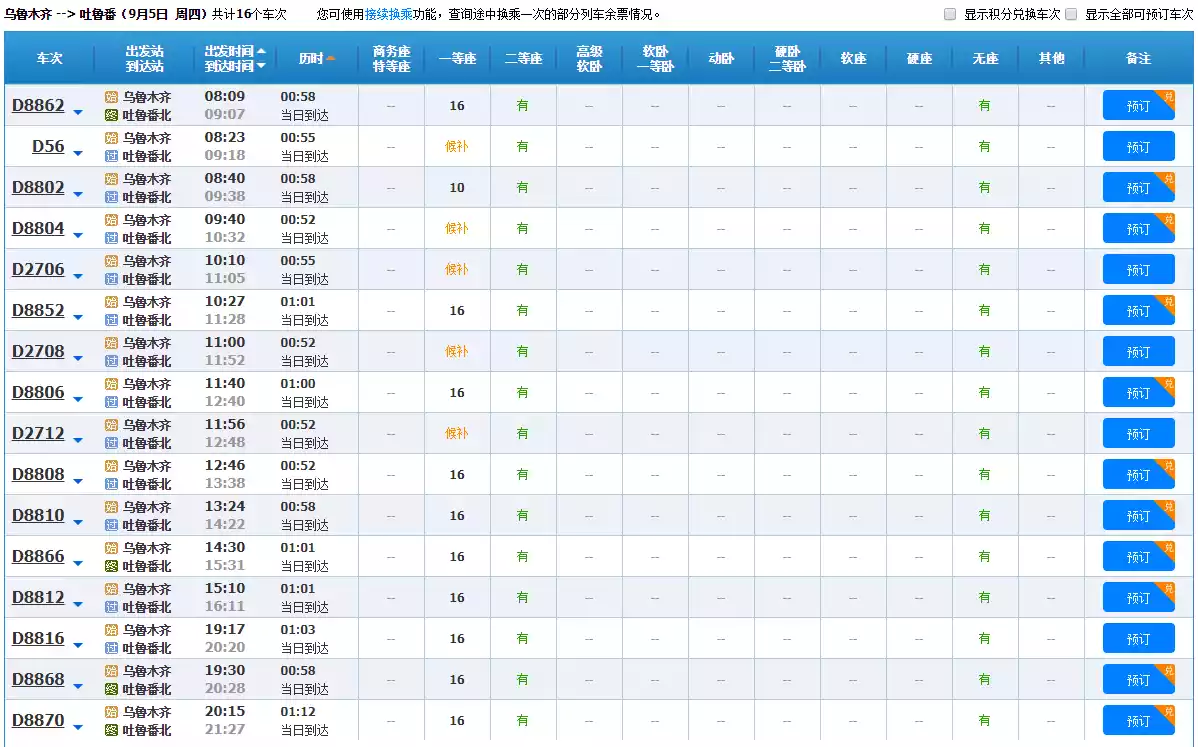This screenshot has height=747, width=1198.
Task: Expand stop details arrow for D2706
Action: (78, 276)
